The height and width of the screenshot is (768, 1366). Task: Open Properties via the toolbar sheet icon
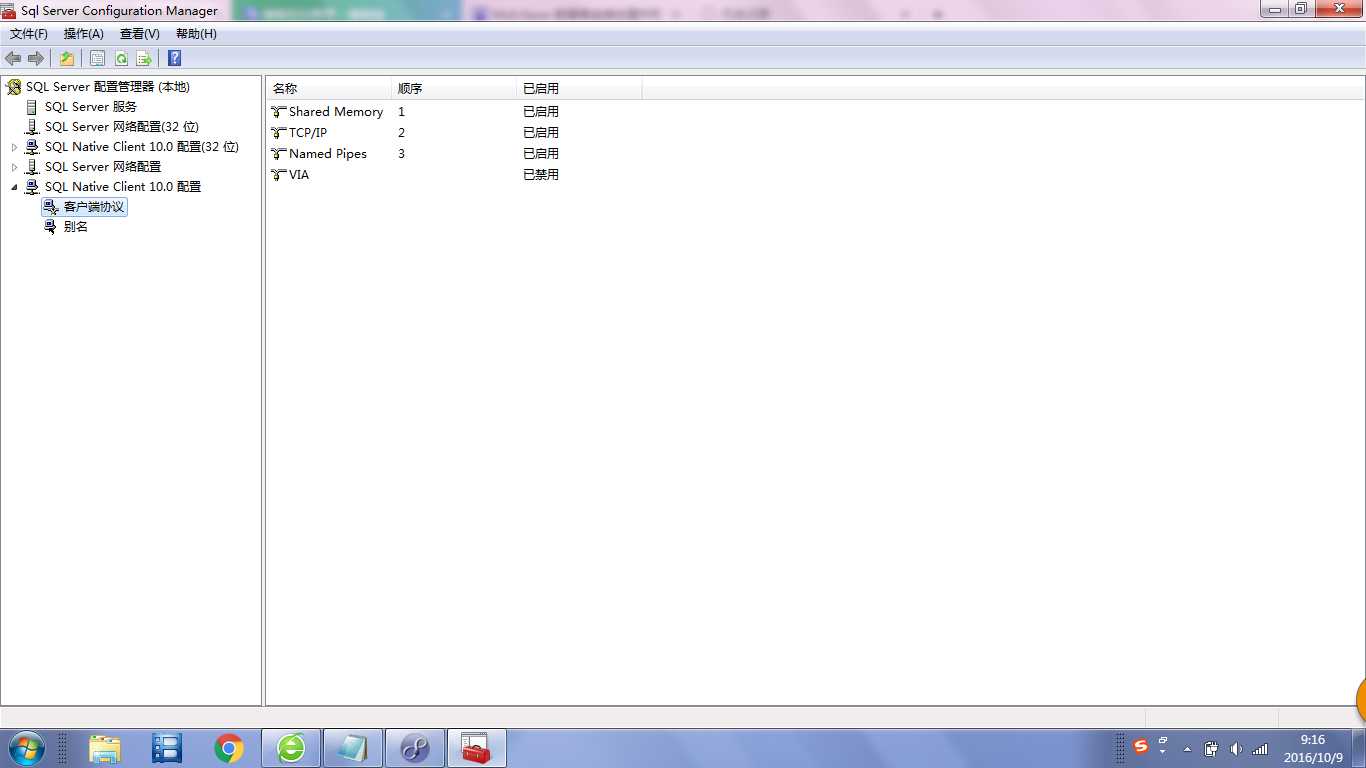pyautogui.click(x=97, y=58)
